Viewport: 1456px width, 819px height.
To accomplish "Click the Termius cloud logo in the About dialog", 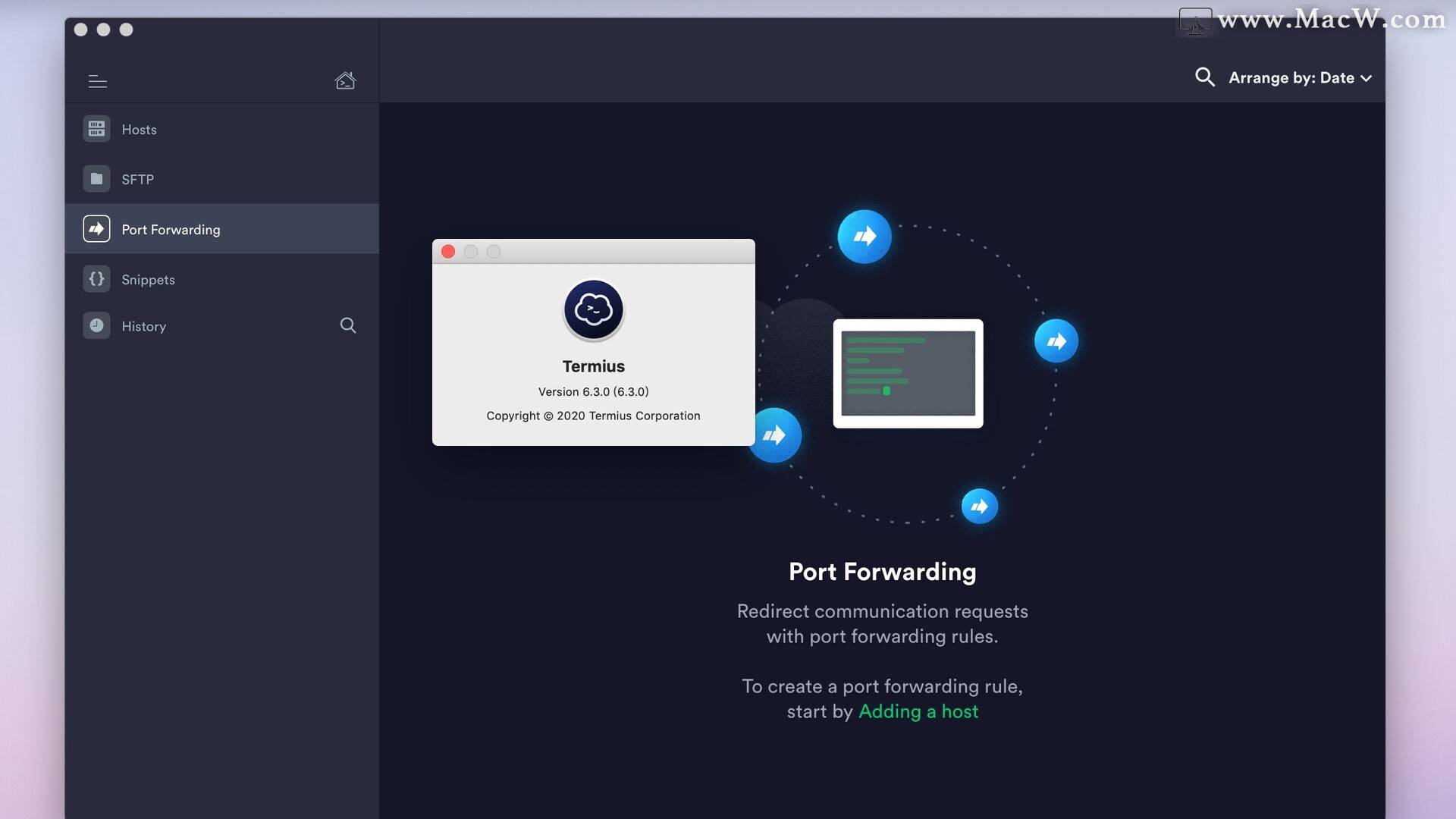I will [x=593, y=309].
